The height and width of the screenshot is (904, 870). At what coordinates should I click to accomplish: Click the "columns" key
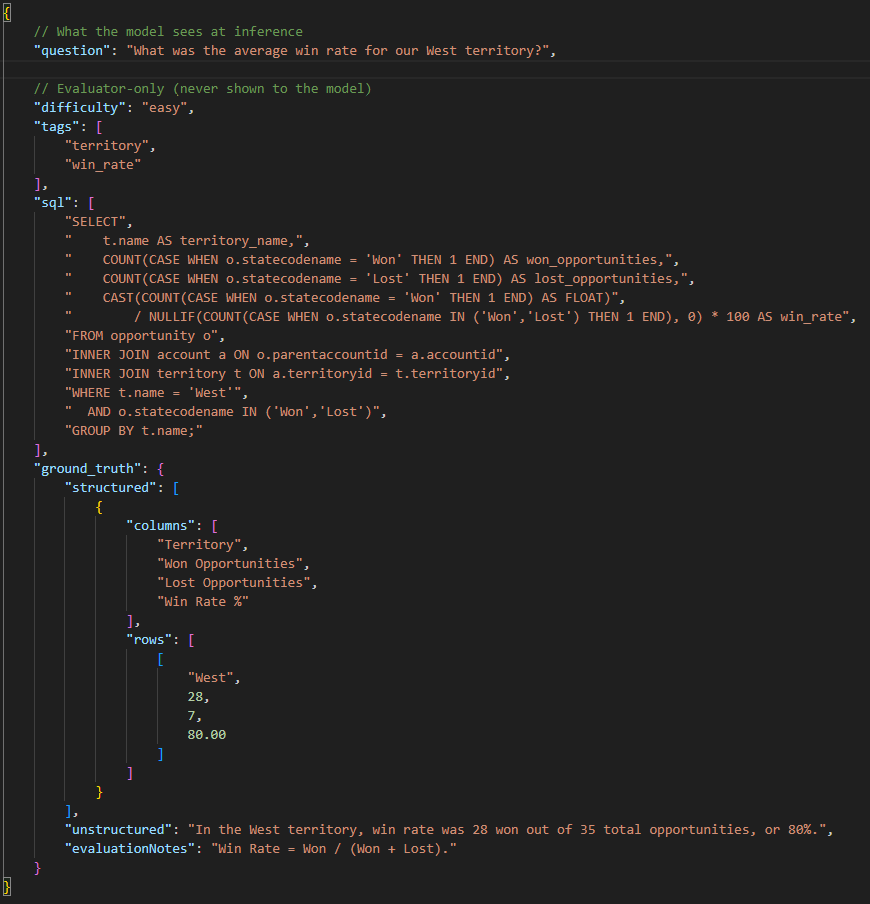(164, 525)
